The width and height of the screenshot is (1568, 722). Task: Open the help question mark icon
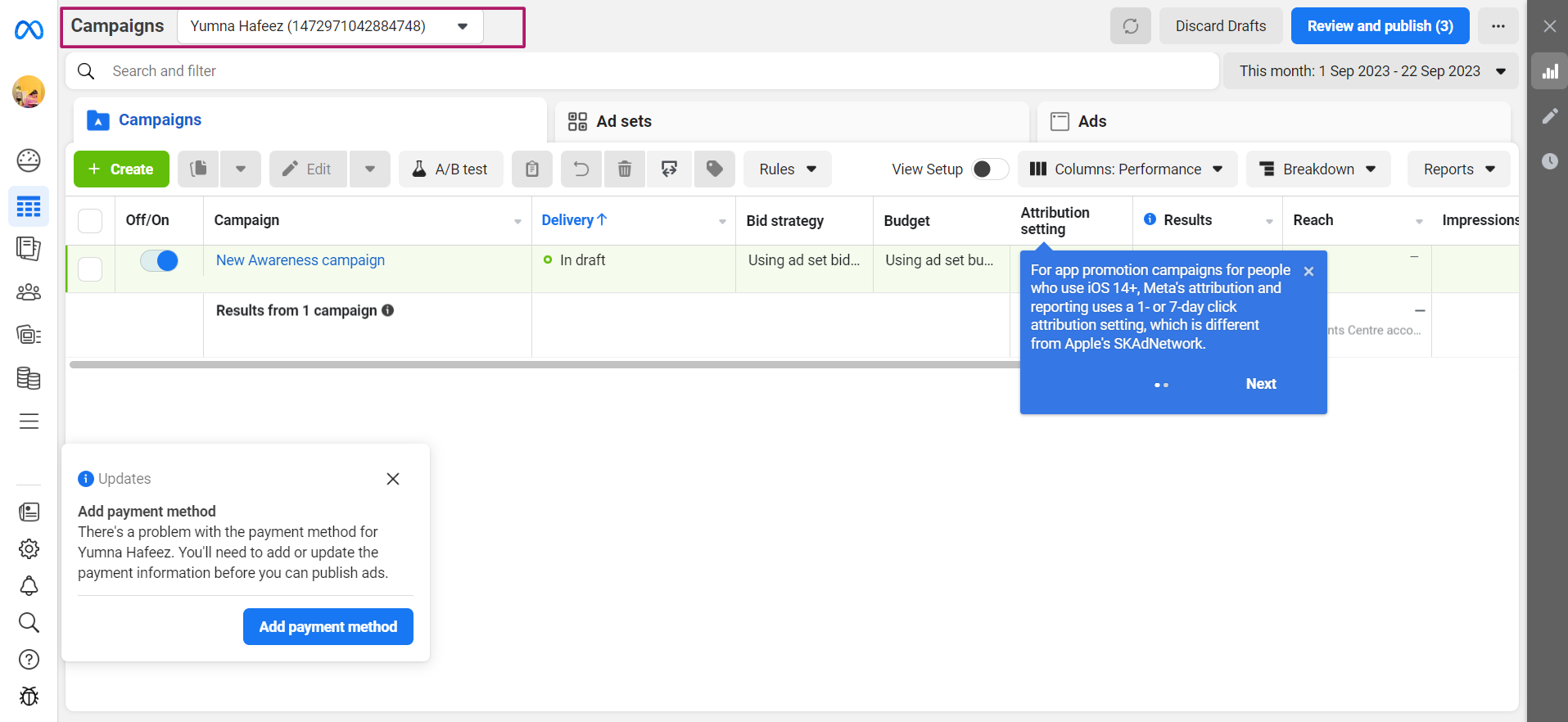(x=29, y=660)
